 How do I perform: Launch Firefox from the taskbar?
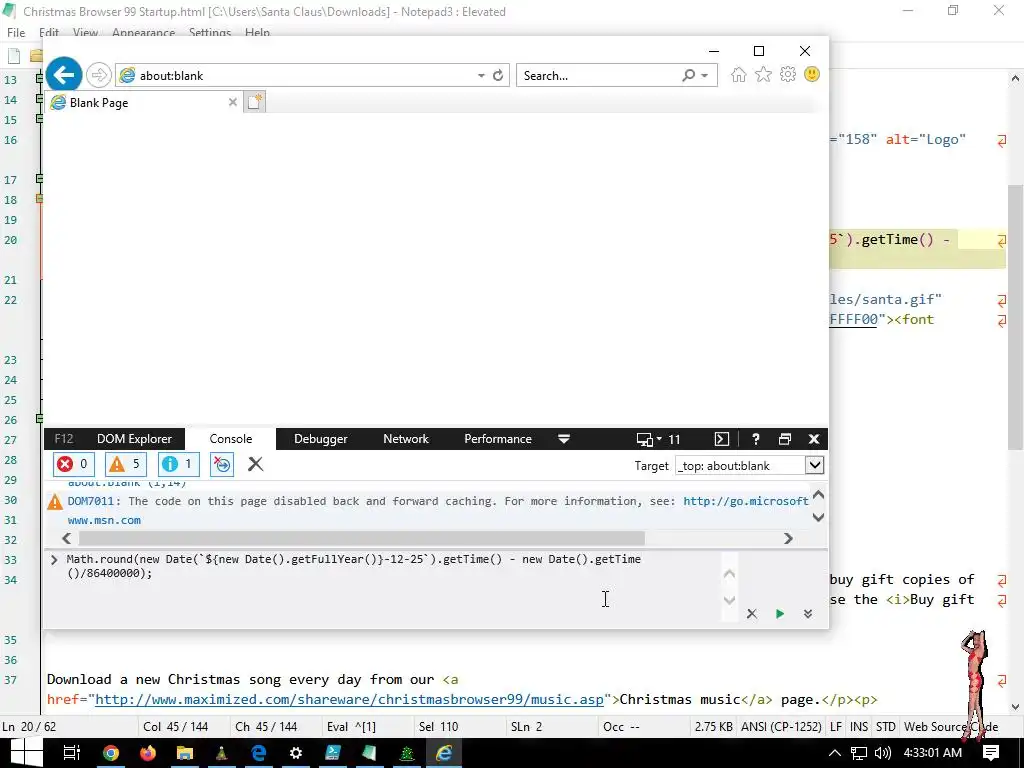[148, 753]
